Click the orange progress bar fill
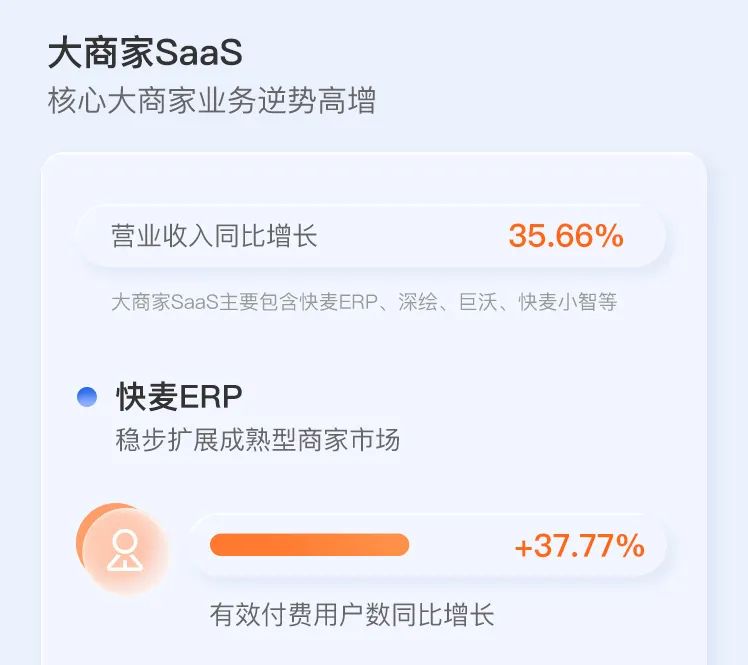 pyautogui.click(x=309, y=545)
